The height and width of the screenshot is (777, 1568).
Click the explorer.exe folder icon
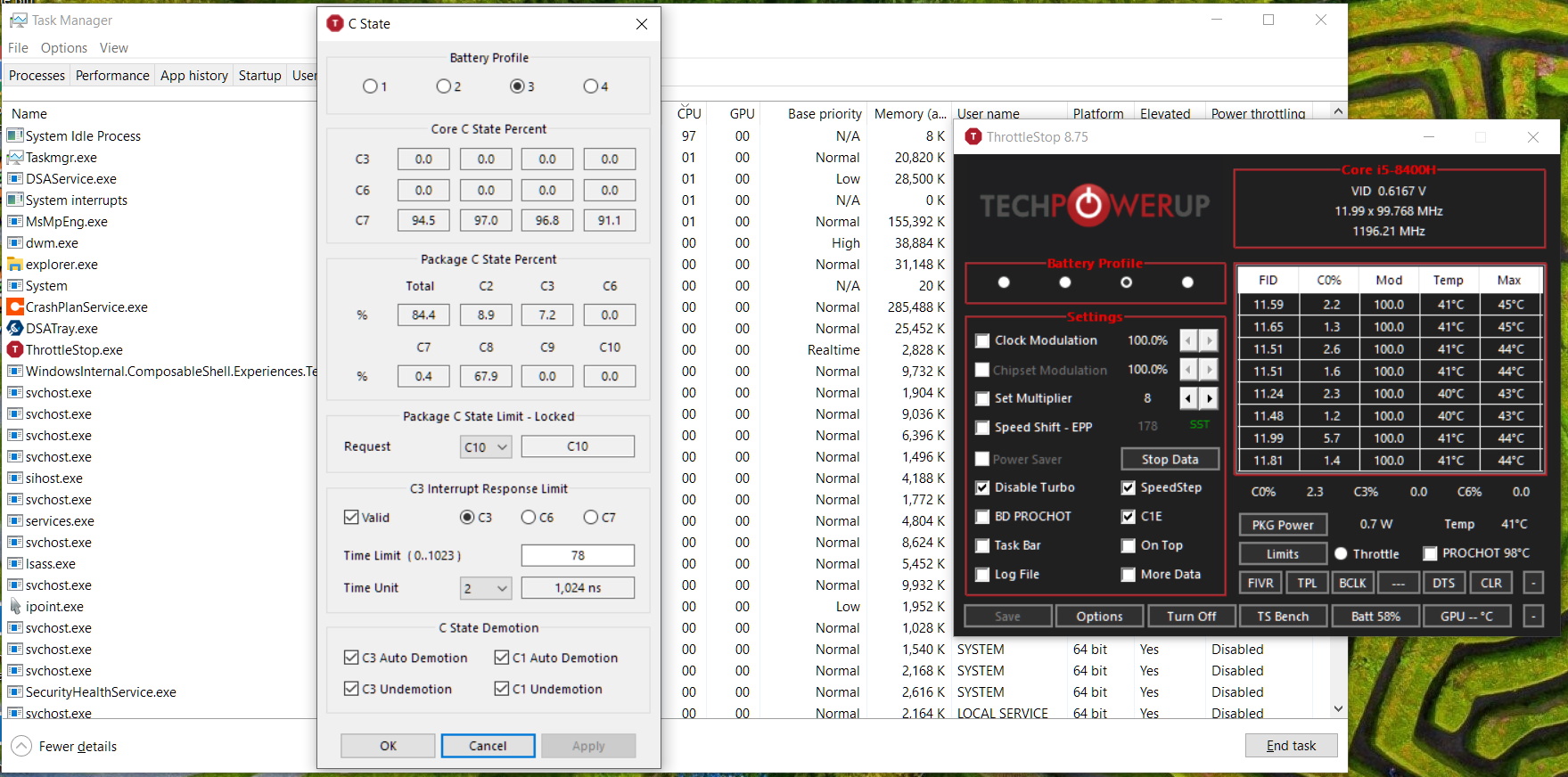[x=15, y=265]
